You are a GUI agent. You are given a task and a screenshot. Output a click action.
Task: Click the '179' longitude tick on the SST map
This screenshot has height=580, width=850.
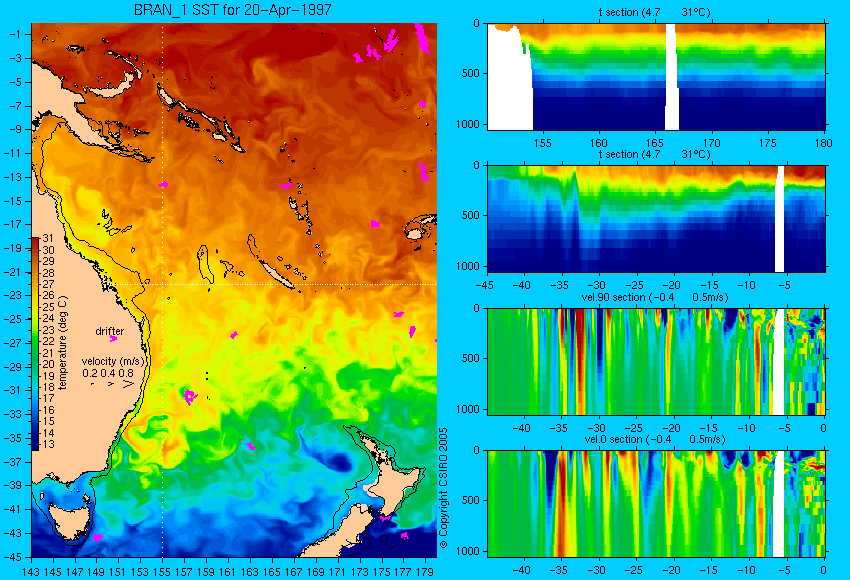[x=426, y=571]
